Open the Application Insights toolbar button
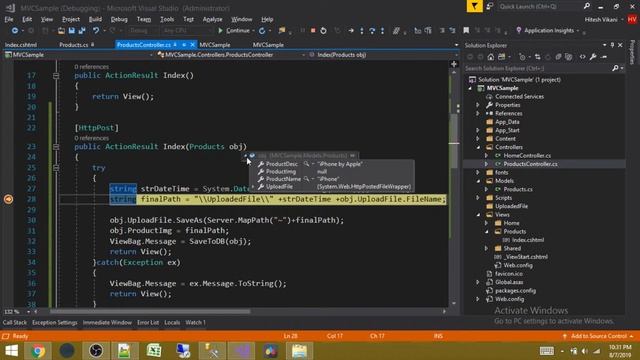The image size is (640, 360). coord(548,31)
